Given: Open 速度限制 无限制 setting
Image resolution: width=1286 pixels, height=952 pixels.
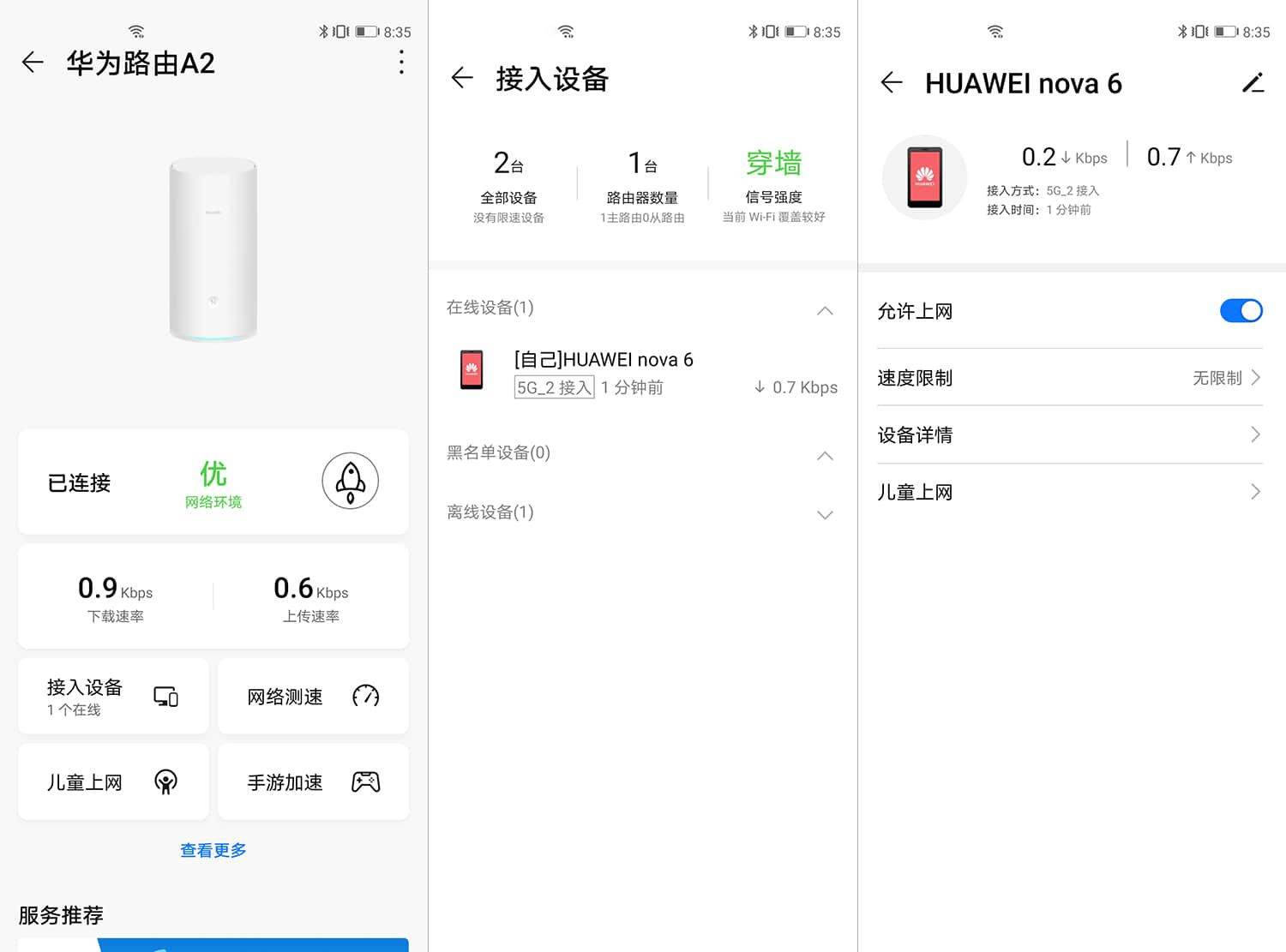Looking at the screenshot, I should click(x=1069, y=378).
